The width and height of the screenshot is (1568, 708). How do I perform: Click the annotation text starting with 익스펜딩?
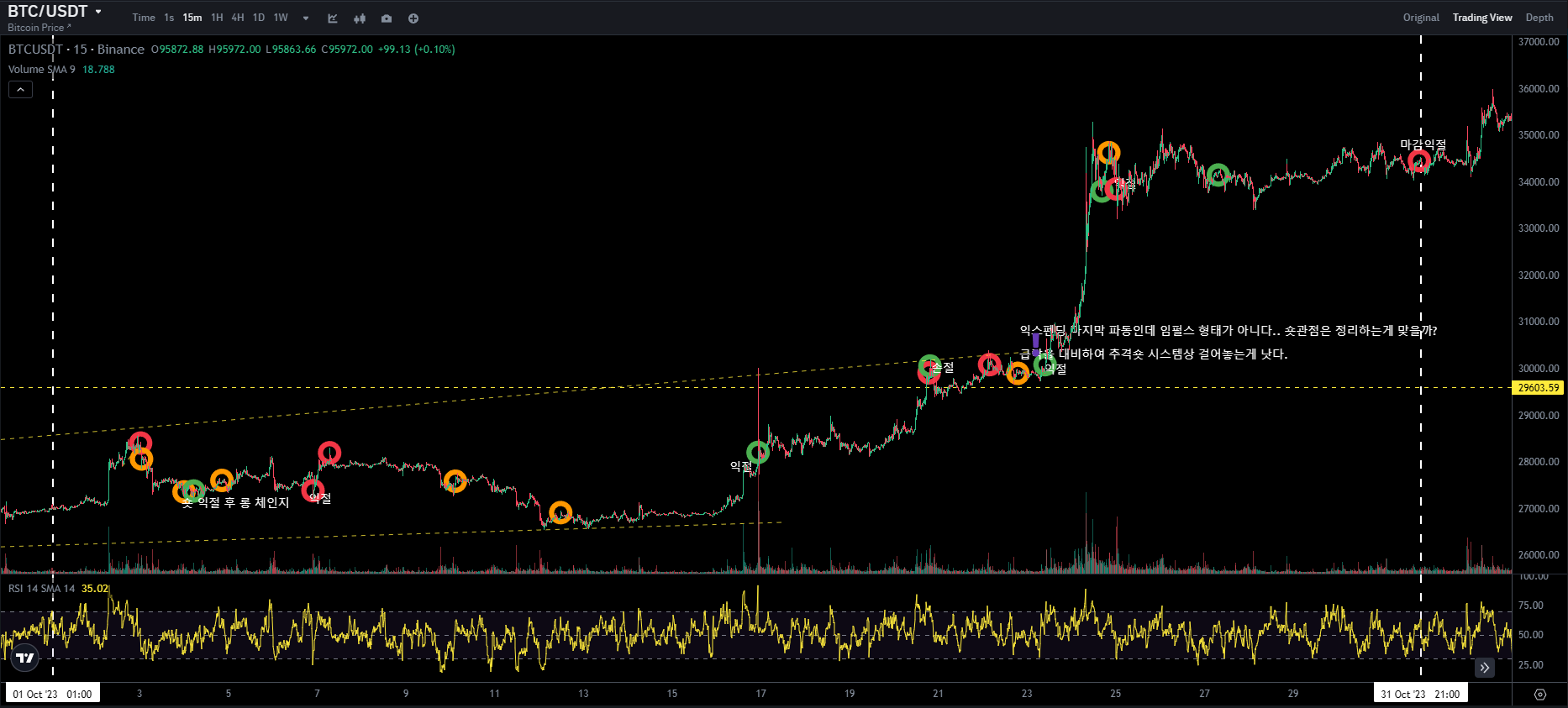(1229, 331)
